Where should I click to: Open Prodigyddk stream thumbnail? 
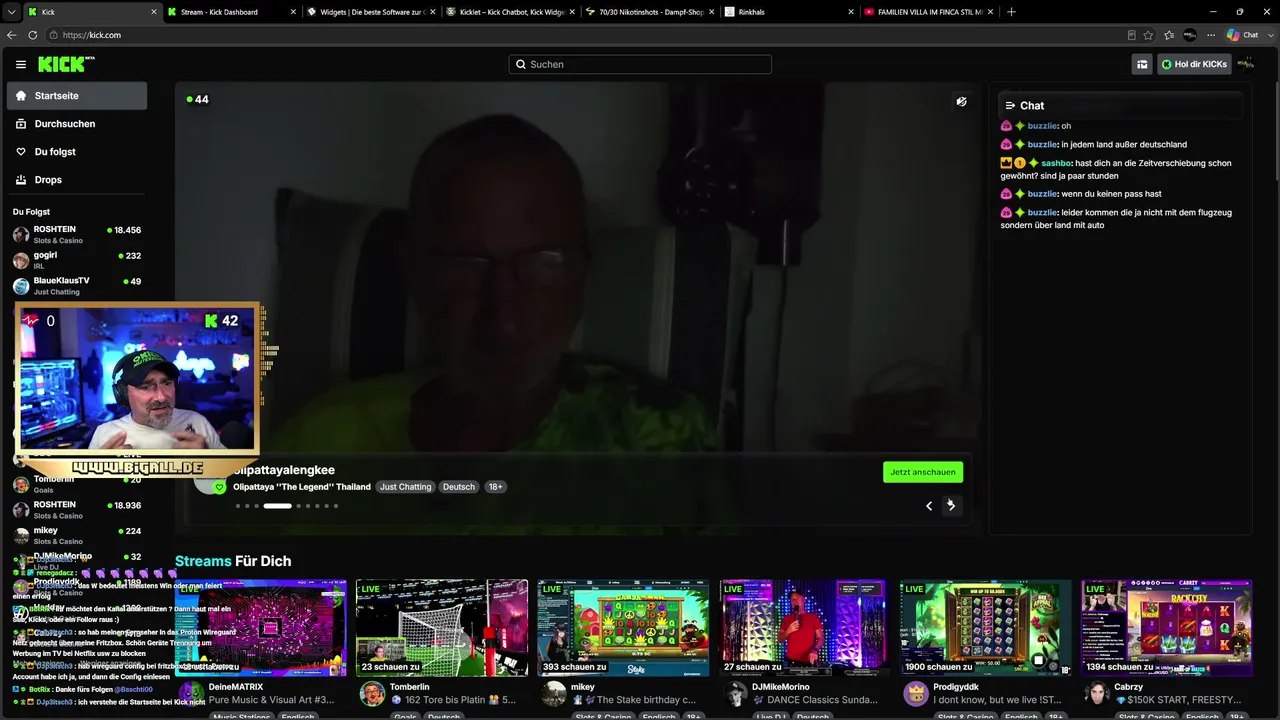pos(985,627)
